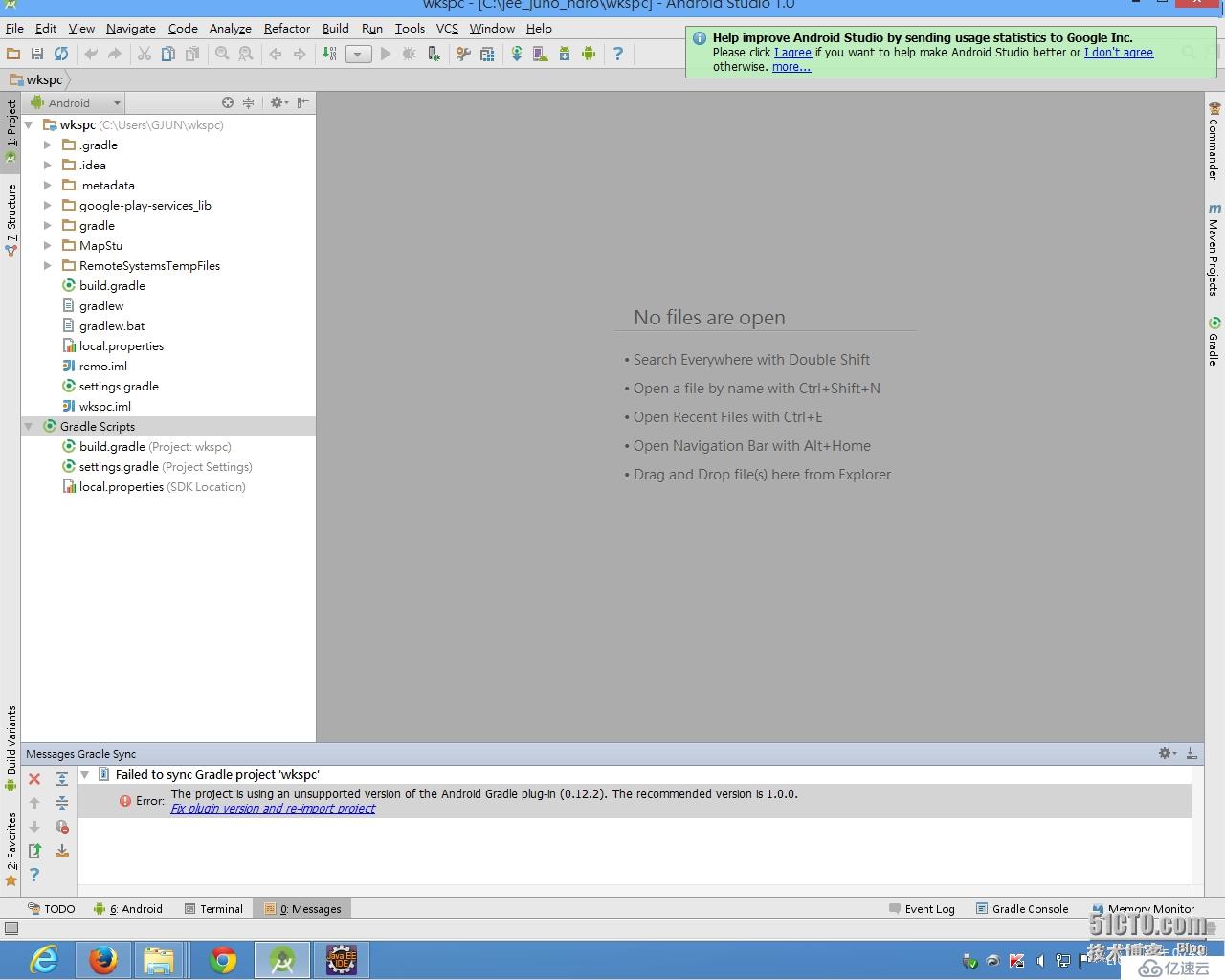Click the Cut scissors icon
This screenshot has height=980, width=1225.
[145, 54]
